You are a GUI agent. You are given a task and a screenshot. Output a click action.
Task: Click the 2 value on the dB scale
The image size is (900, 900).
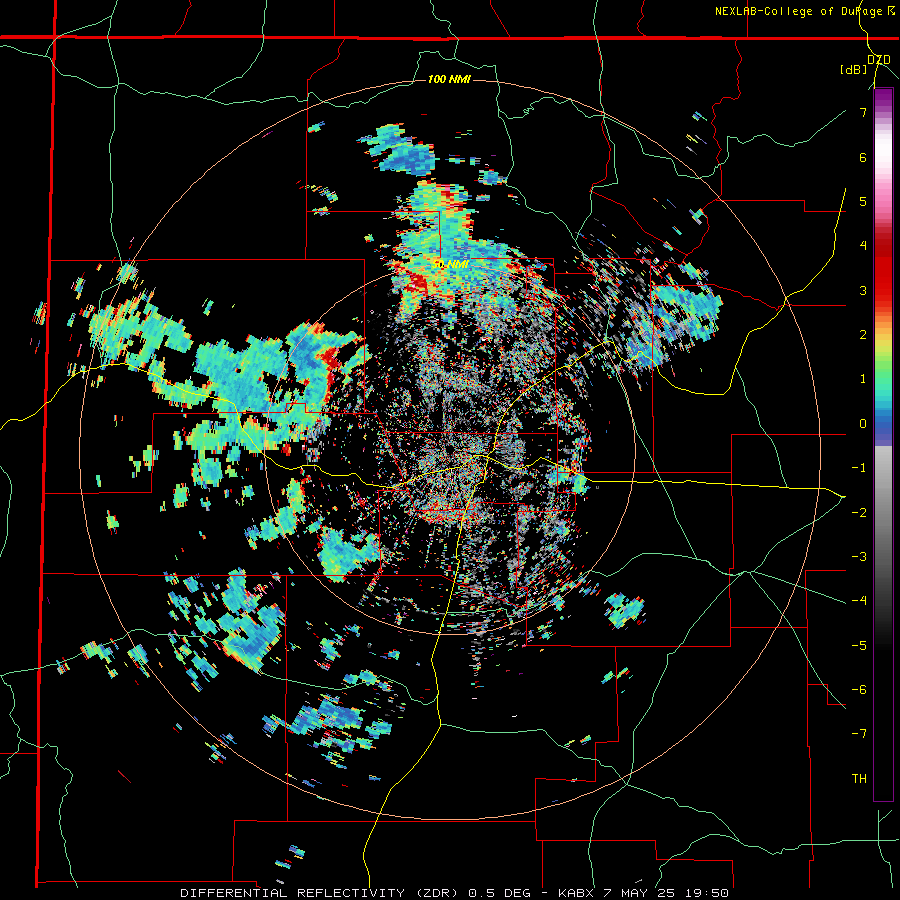[863, 334]
